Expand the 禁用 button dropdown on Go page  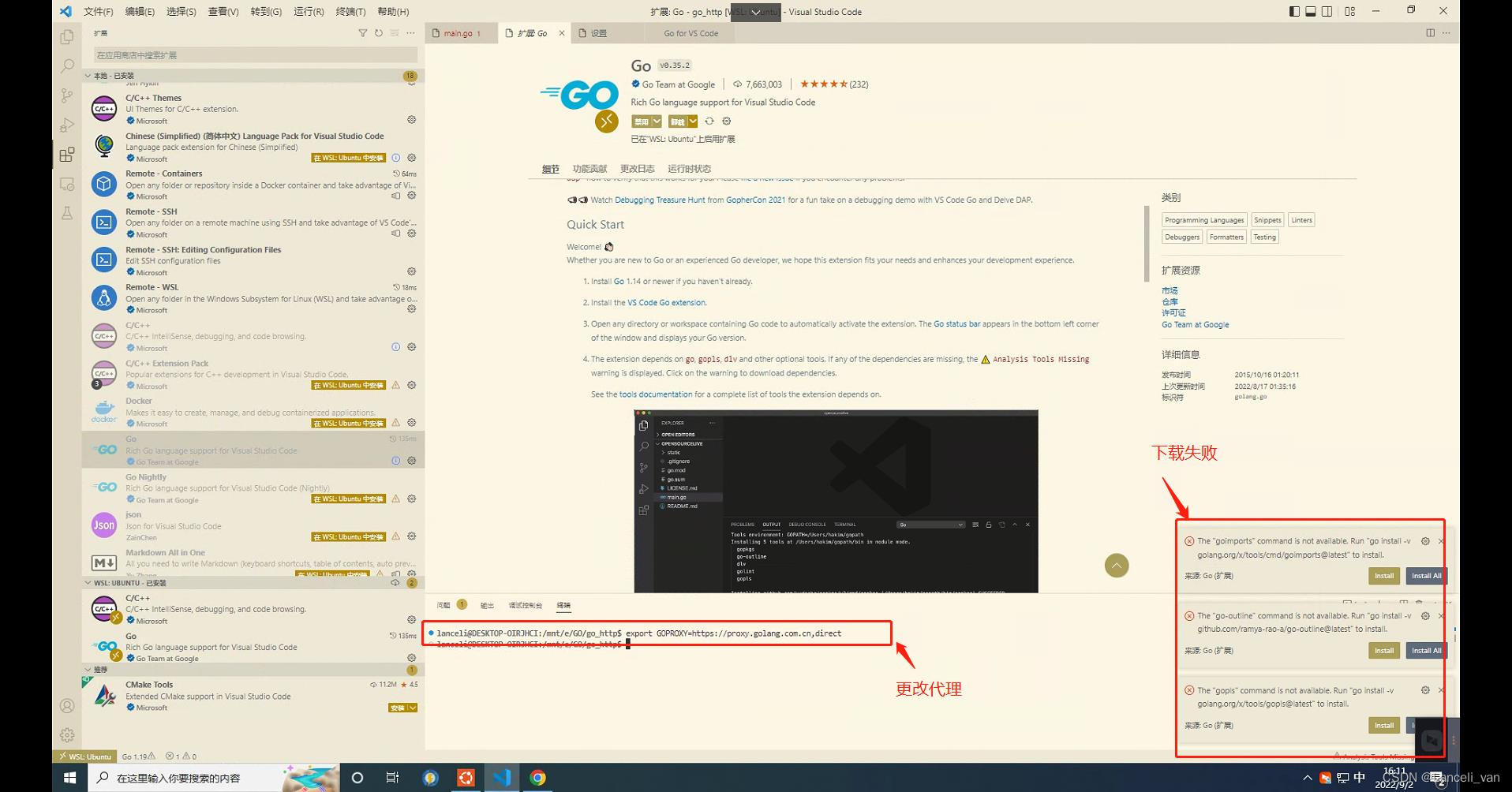point(655,121)
